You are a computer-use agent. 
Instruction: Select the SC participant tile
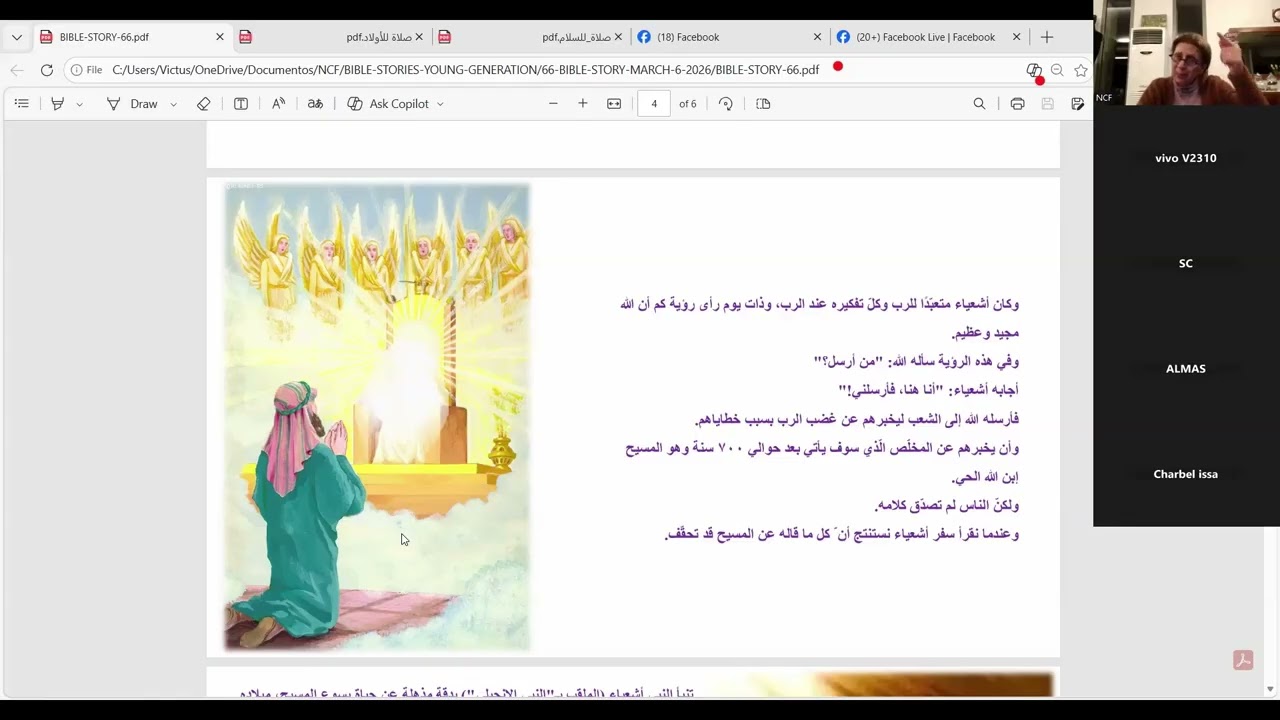[1186, 263]
